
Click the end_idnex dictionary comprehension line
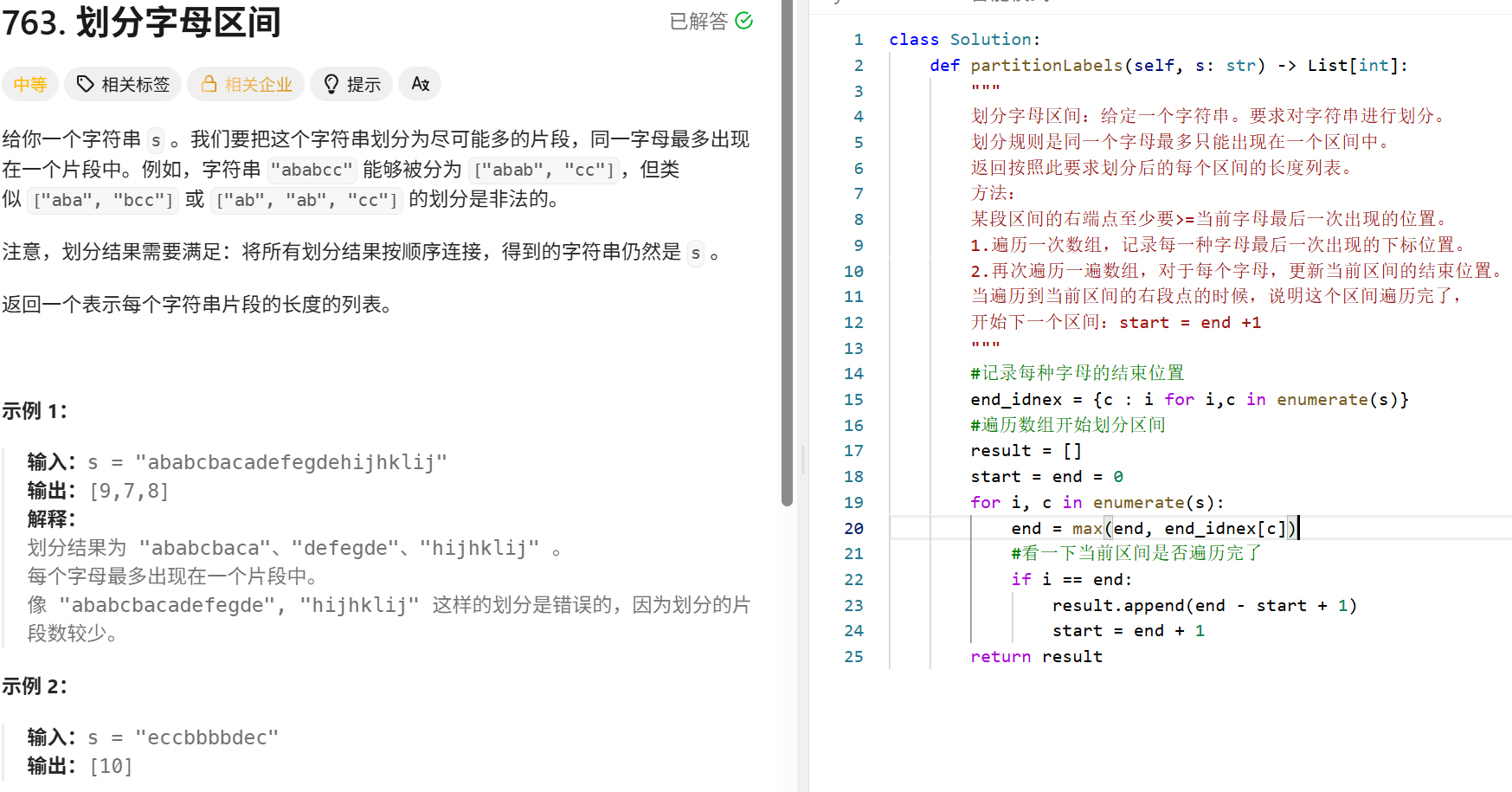[1190, 400]
